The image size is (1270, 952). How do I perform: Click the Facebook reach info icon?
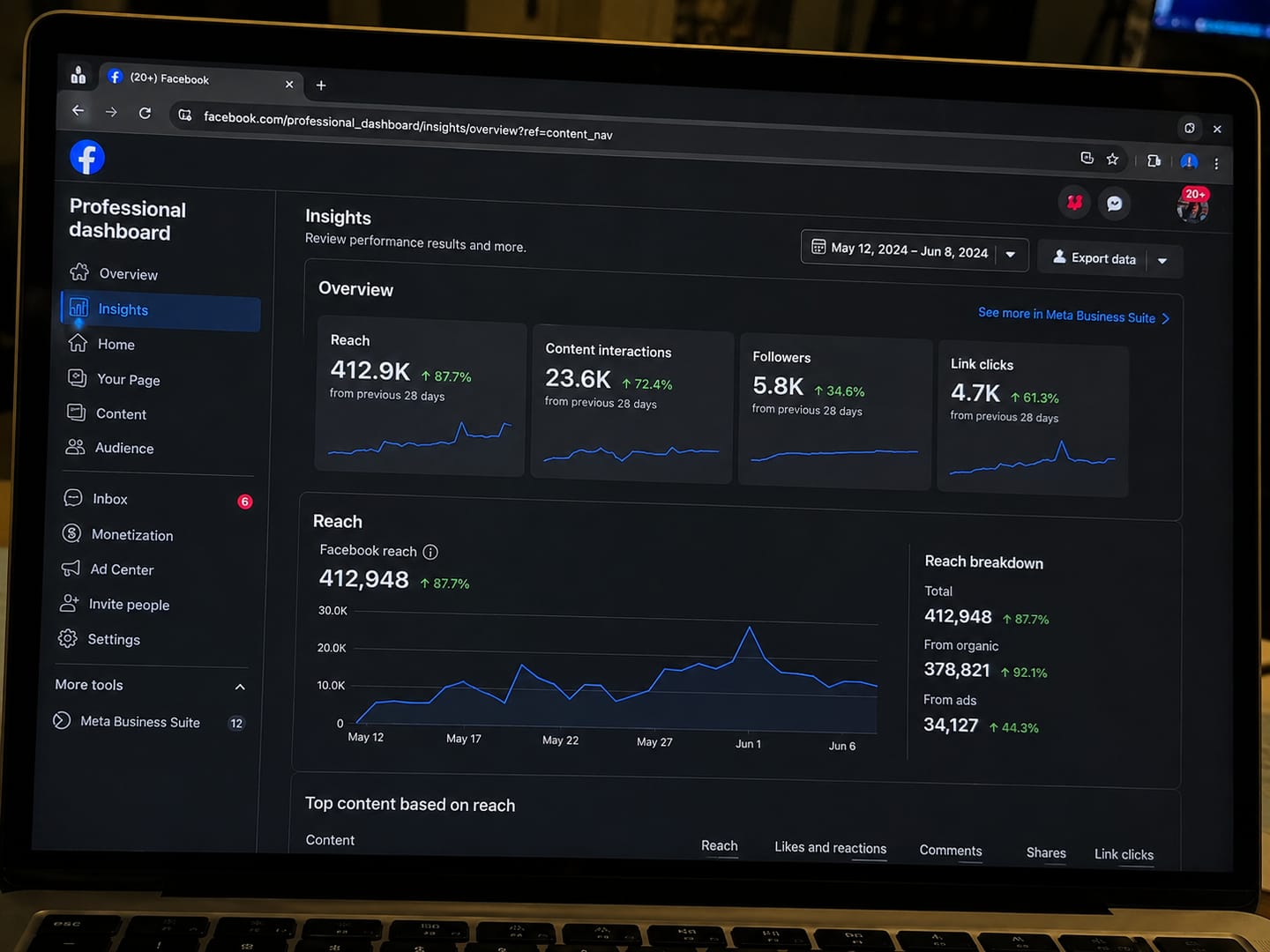(x=430, y=552)
